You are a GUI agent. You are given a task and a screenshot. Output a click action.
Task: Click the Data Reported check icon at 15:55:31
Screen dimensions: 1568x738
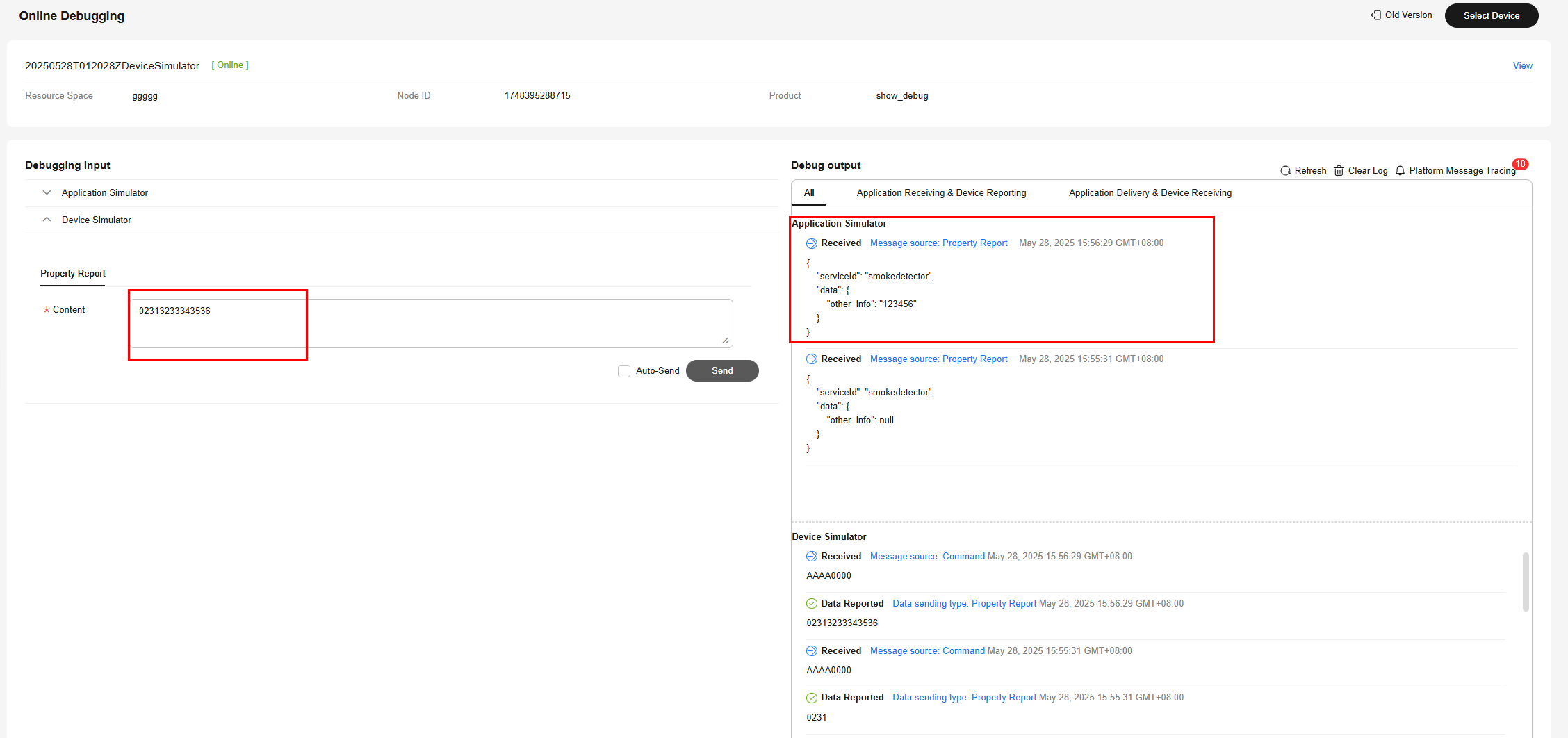[812, 698]
